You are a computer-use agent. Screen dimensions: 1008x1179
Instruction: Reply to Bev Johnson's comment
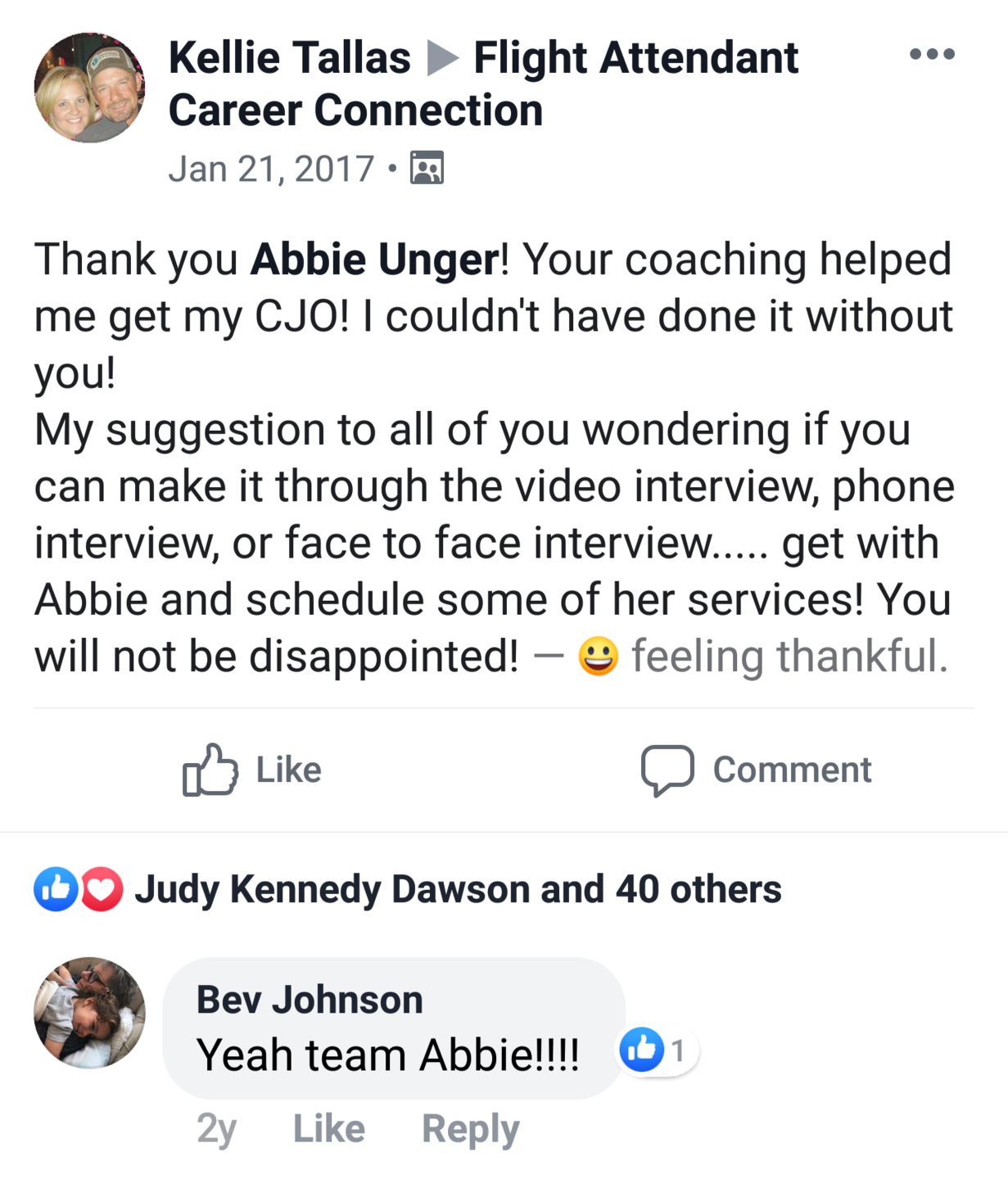click(x=470, y=1129)
